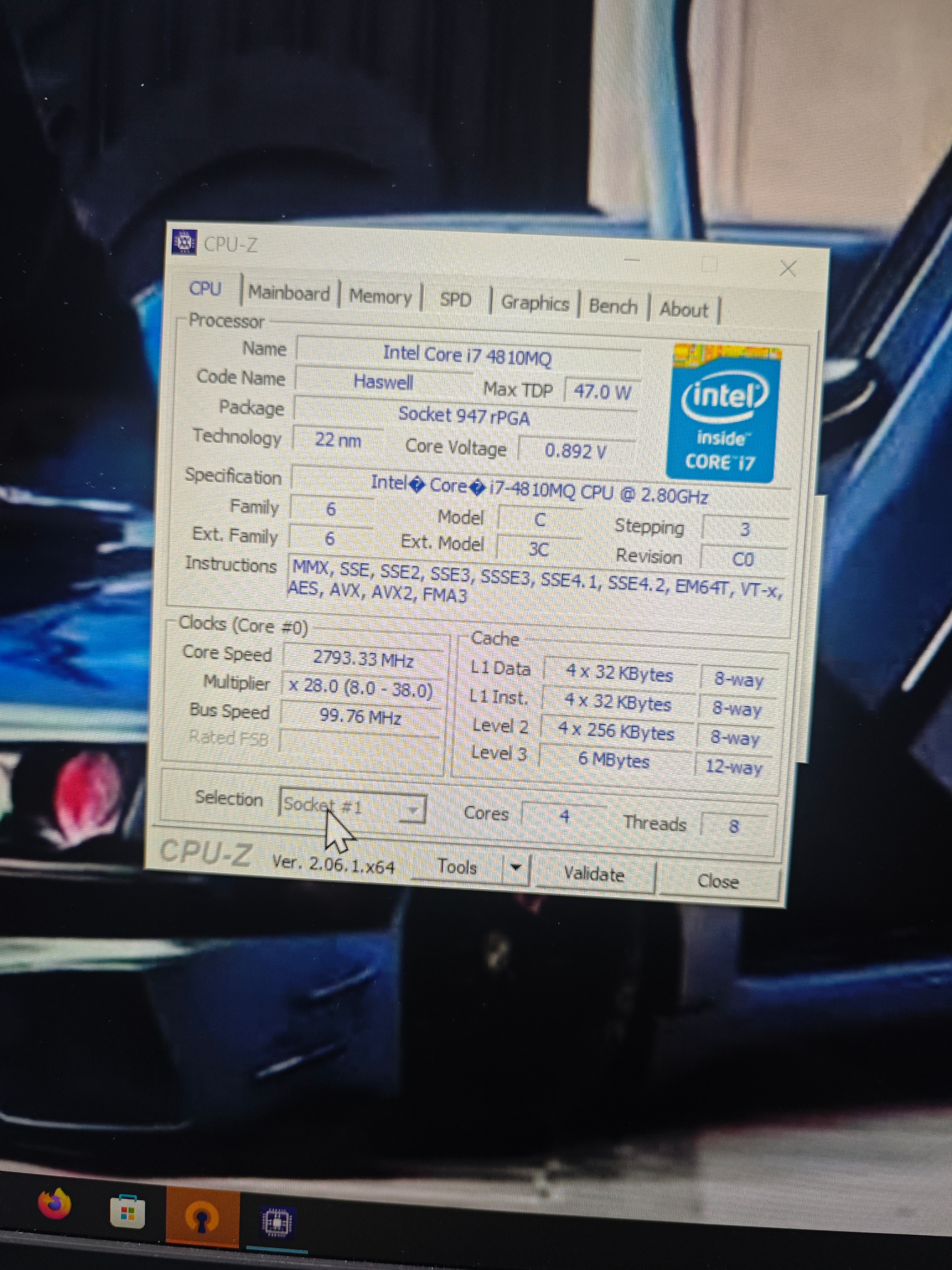The width and height of the screenshot is (952, 1270).
Task: Click the Stepping value 3
Action: pyautogui.click(x=745, y=529)
